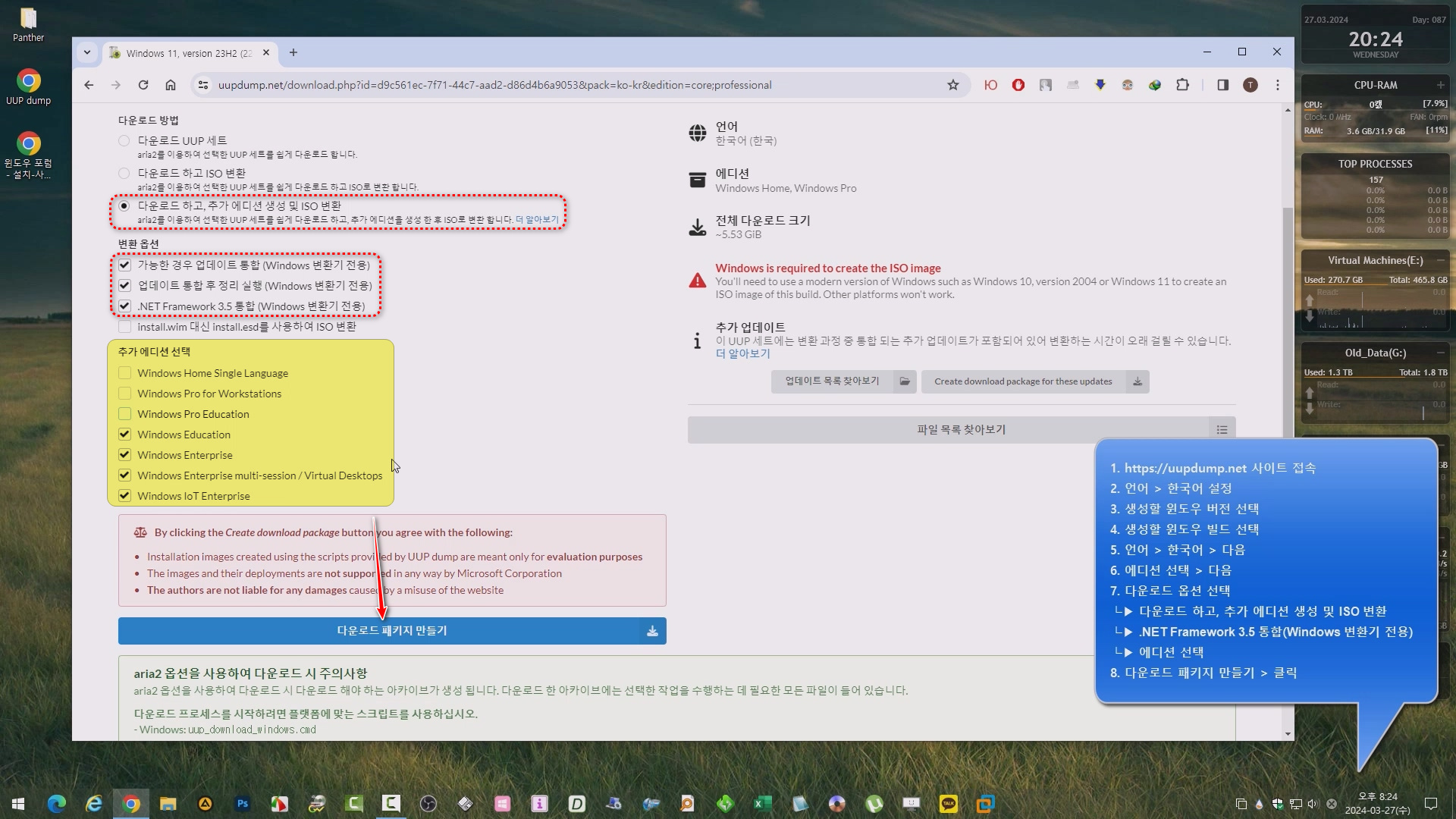View site information next to the URL

click(203, 85)
